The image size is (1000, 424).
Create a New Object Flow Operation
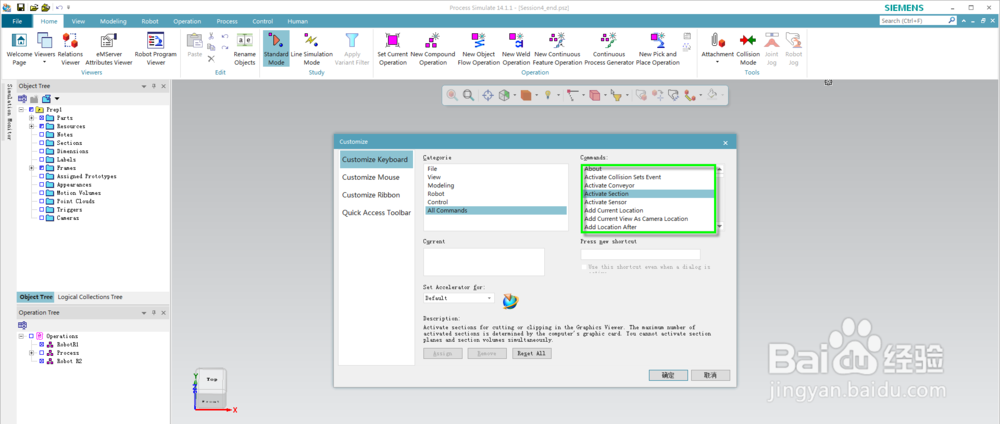[479, 49]
